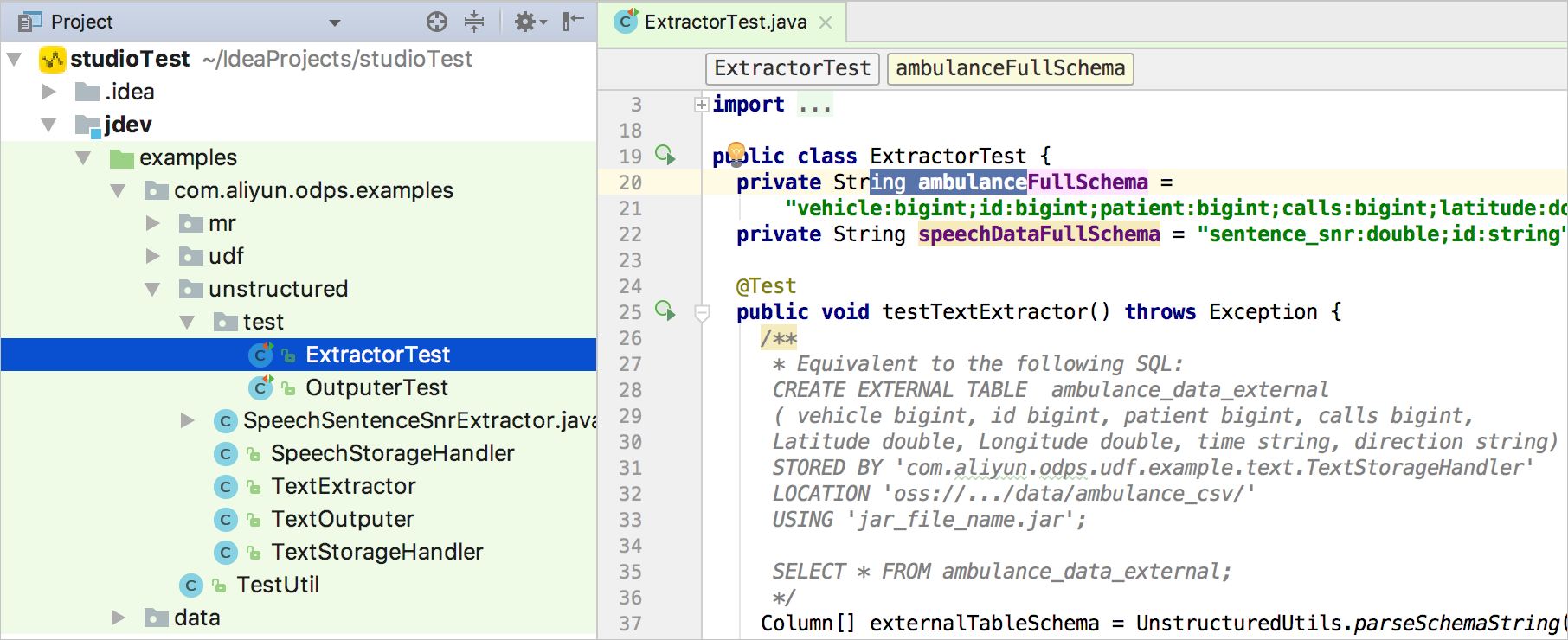
Task: Hide the Project tool window
Action: point(573,22)
